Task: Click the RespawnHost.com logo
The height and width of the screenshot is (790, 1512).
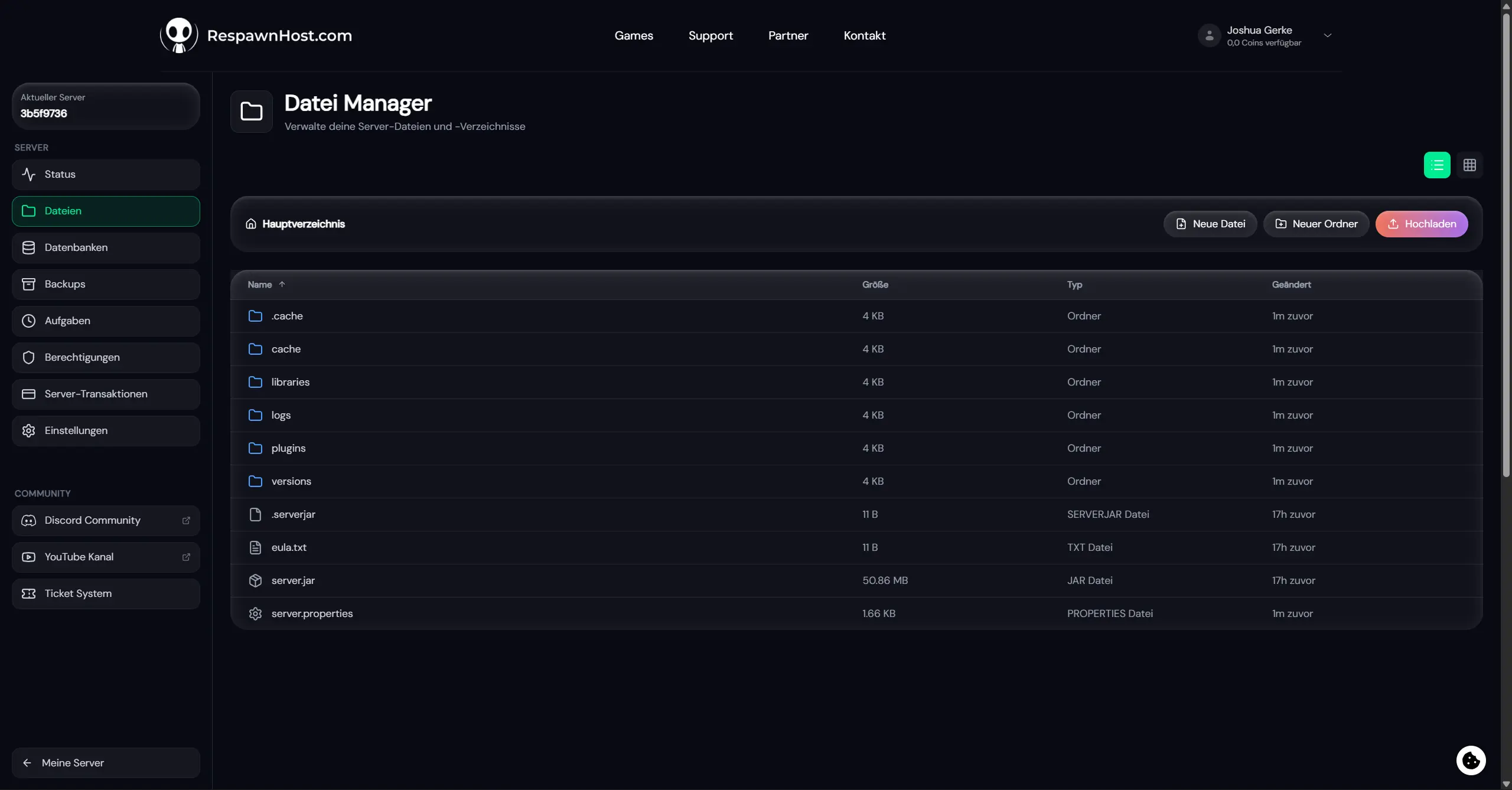Action: click(255, 35)
